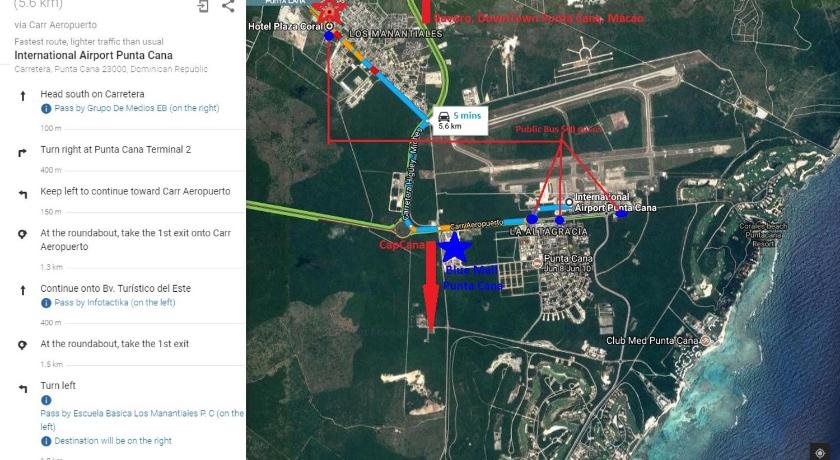
Task: Click the Hotel Plaza Coral map marker
Action: point(330,26)
